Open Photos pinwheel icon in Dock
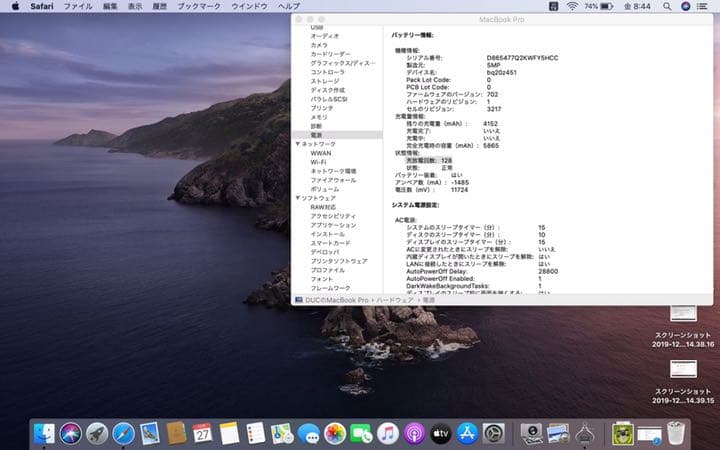 click(335, 433)
